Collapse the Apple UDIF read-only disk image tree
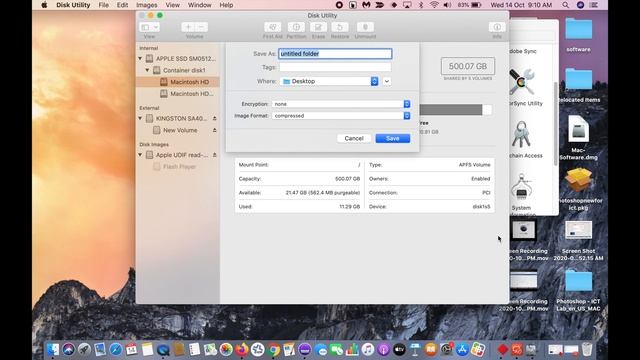The width and height of the screenshot is (640, 360). tap(140, 155)
